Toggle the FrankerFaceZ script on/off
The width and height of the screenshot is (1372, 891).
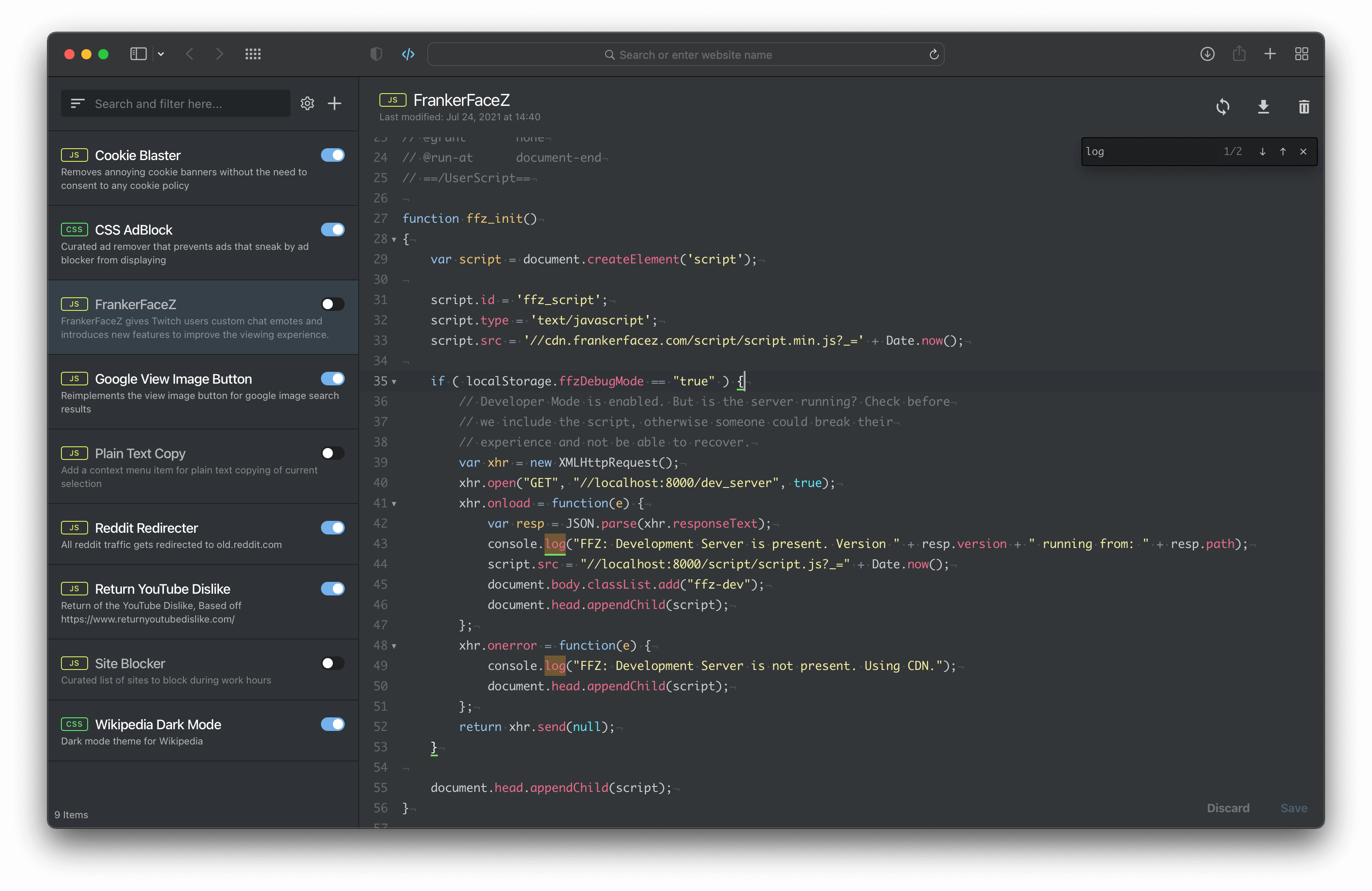[331, 305]
